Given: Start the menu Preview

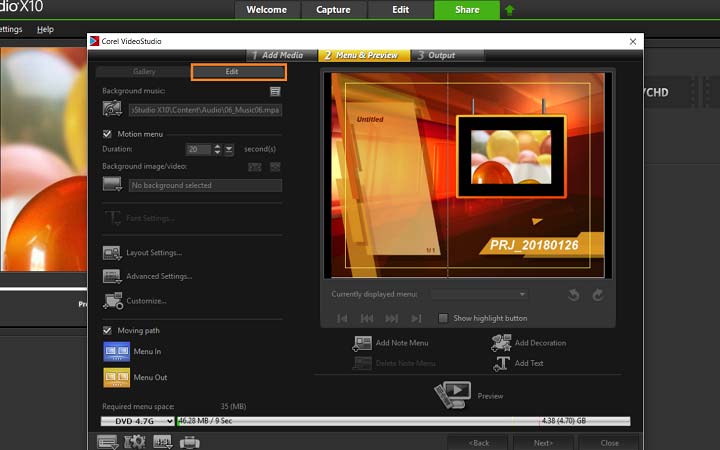Looking at the screenshot, I should tap(452, 395).
